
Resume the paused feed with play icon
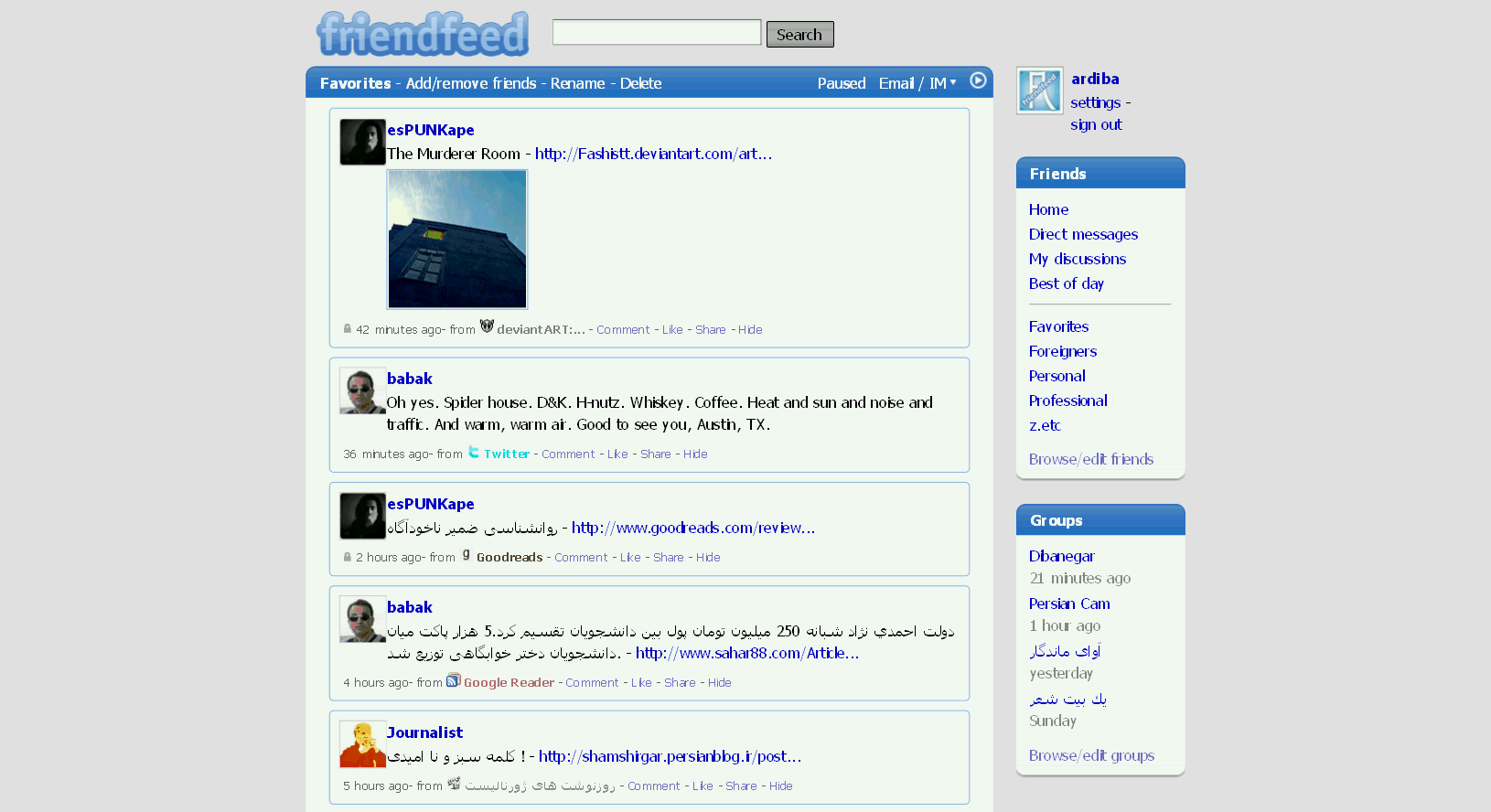tap(978, 80)
